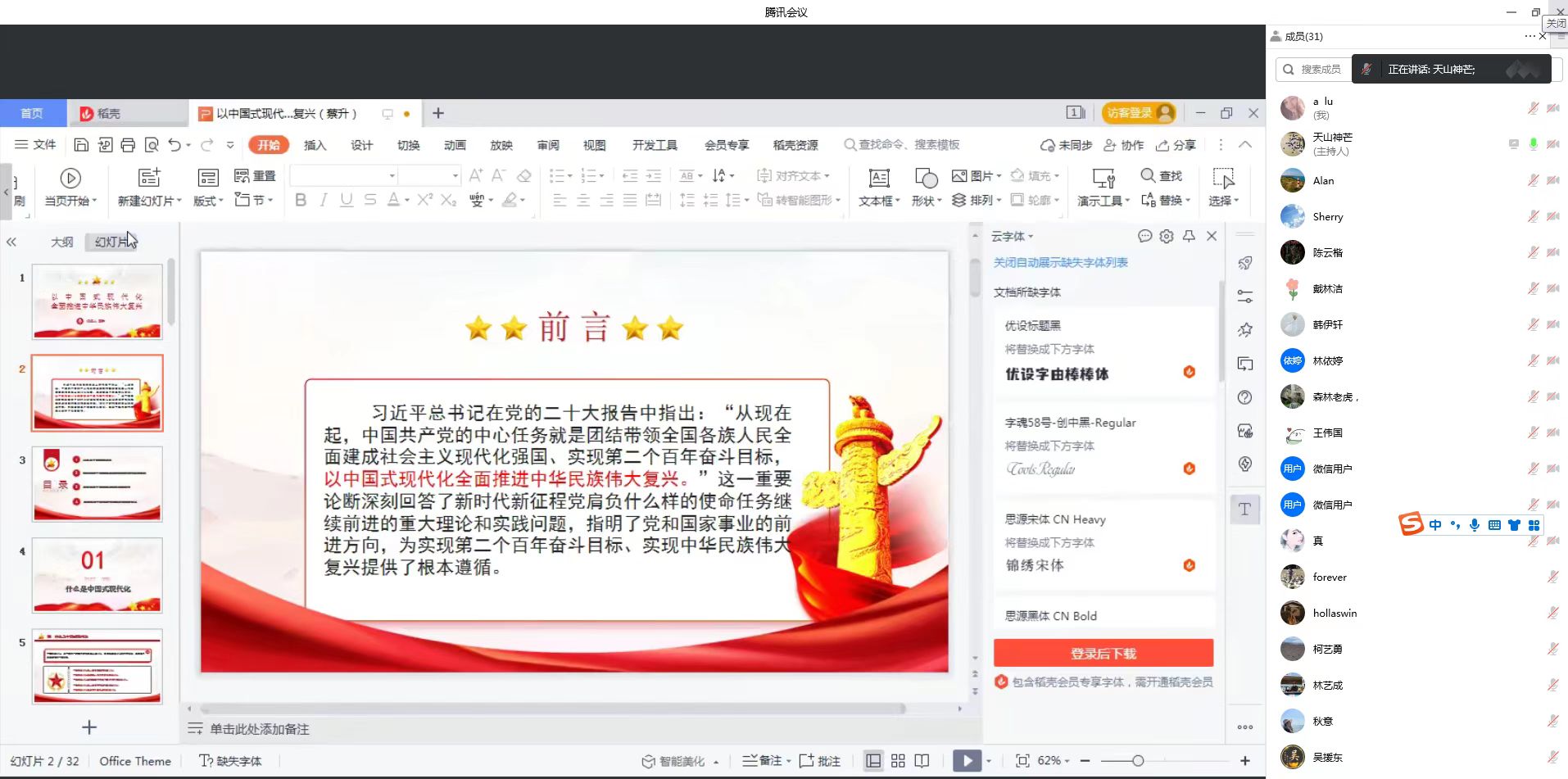
Task: Open the 云字体 dropdown
Action: (x=1013, y=236)
